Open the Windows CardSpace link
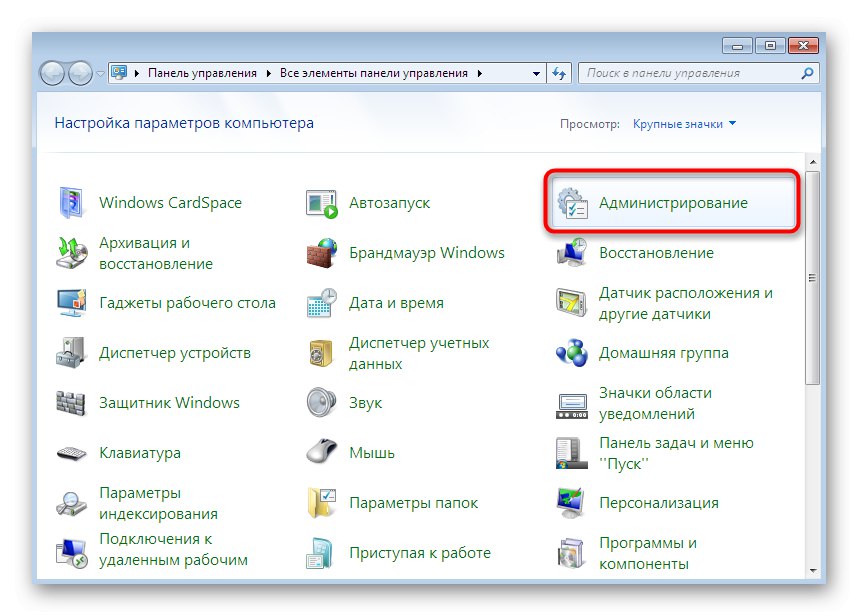 click(x=170, y=203)
